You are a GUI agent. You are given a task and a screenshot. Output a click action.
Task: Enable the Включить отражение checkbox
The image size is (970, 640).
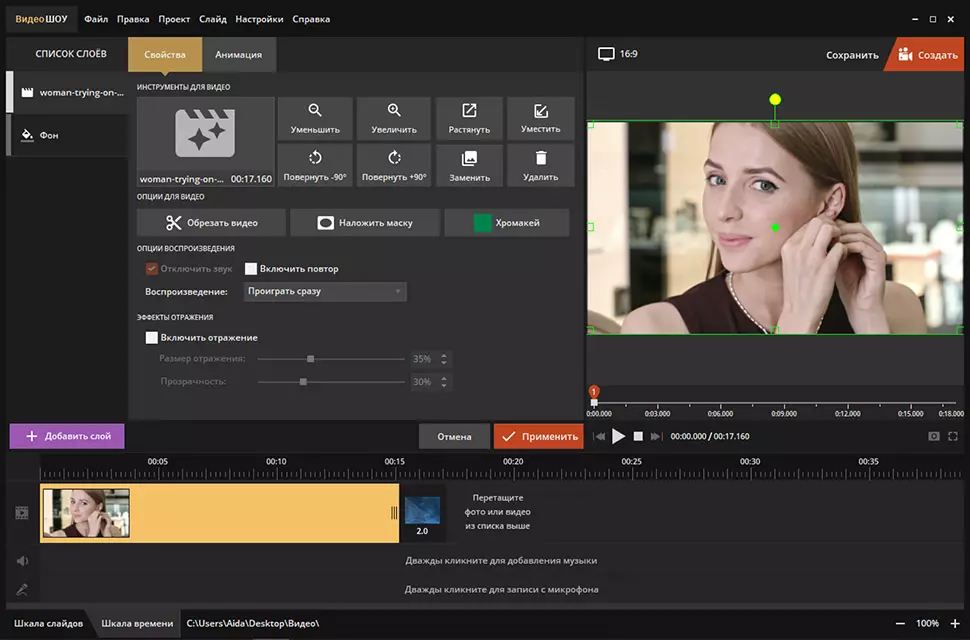point(152,338)
